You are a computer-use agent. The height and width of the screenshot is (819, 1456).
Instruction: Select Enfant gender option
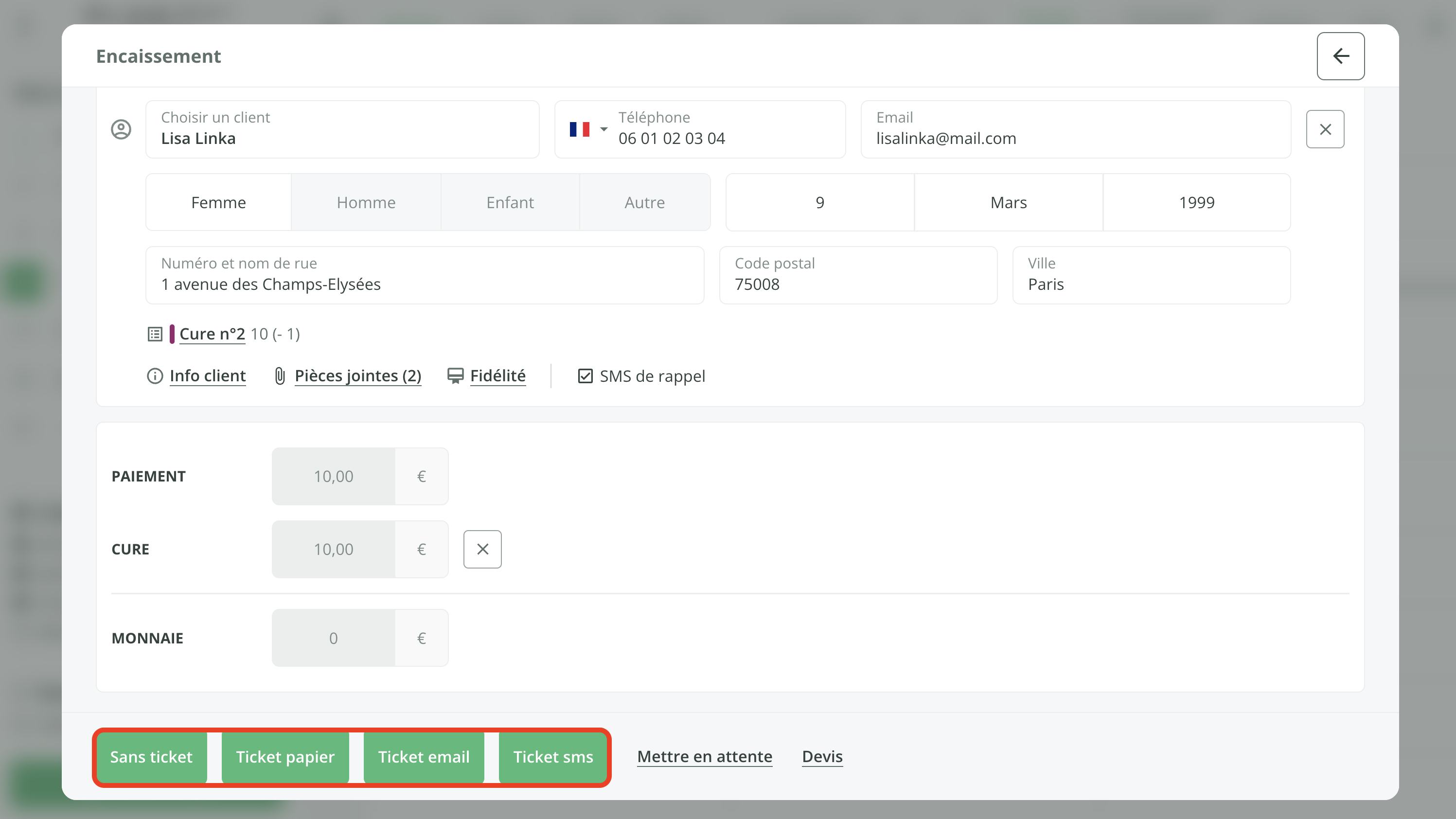pyautogui.click(x=510, y=202)
